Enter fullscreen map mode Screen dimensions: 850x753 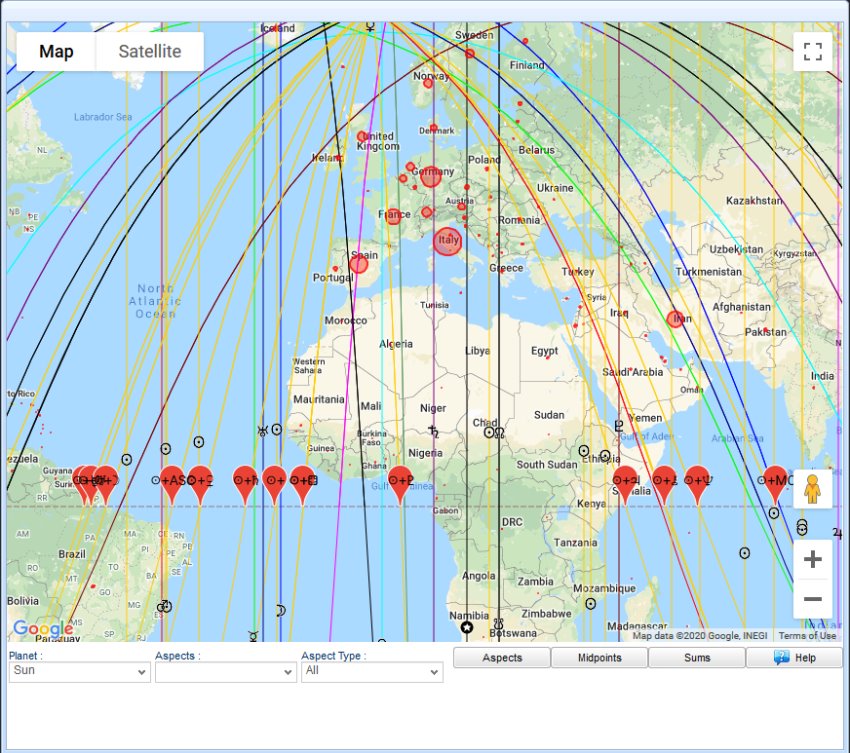coord(812,52)
